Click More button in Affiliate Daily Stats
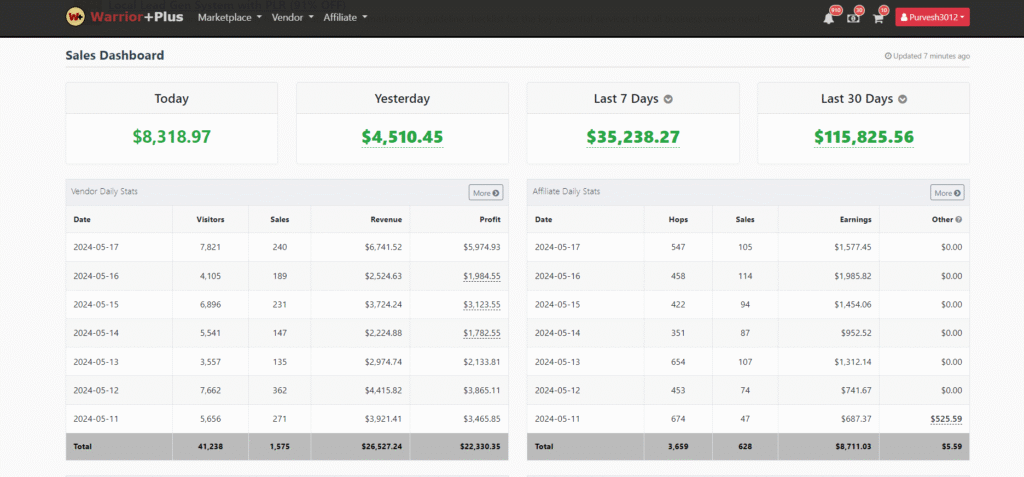Viewport: 1024px width, 477px height. click(x=947, y=193)
